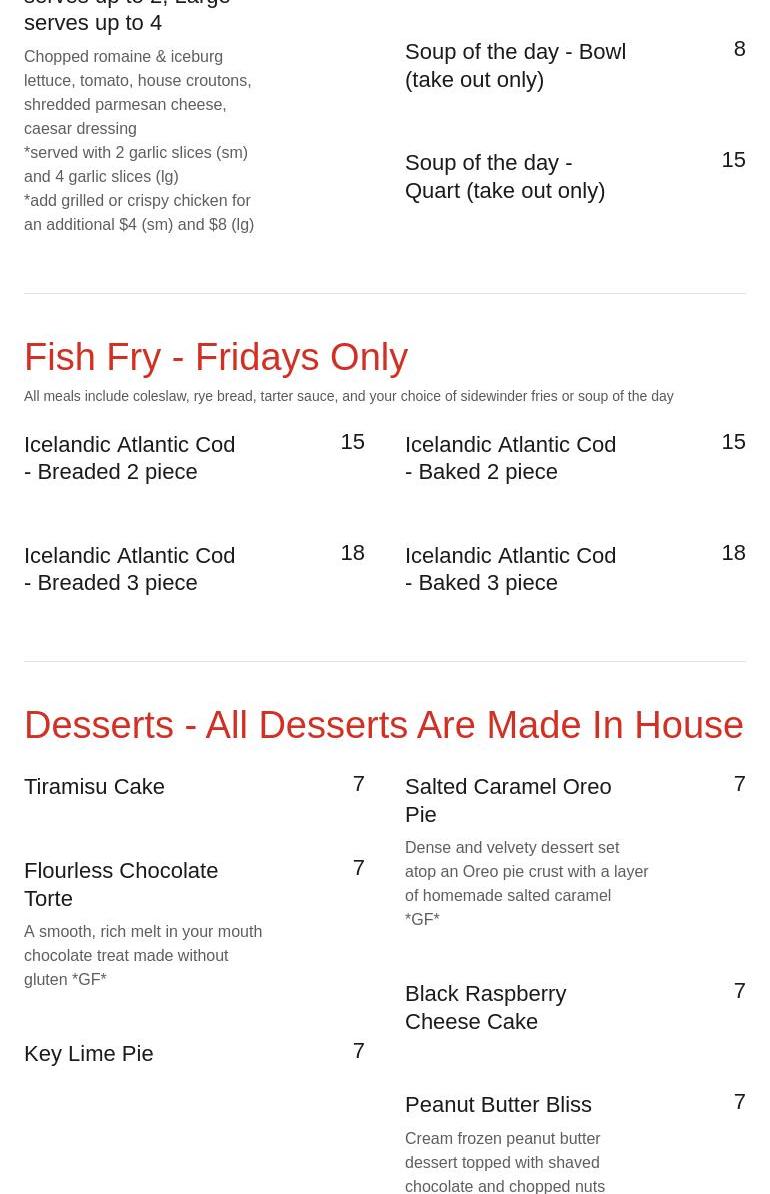Click the Flourless Chocolate Torte description text

(x=143, y=956)
